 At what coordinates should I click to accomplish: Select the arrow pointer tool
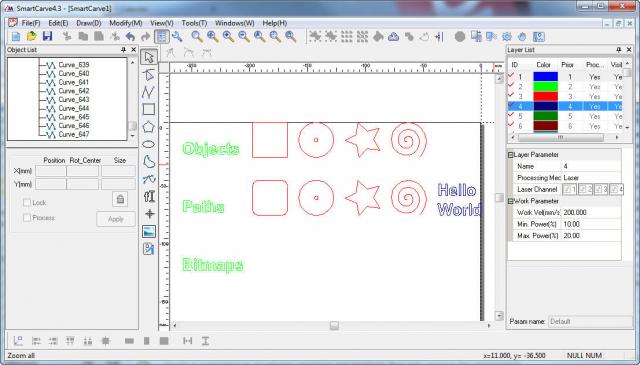pyautogui.click(x=149, y=57)
